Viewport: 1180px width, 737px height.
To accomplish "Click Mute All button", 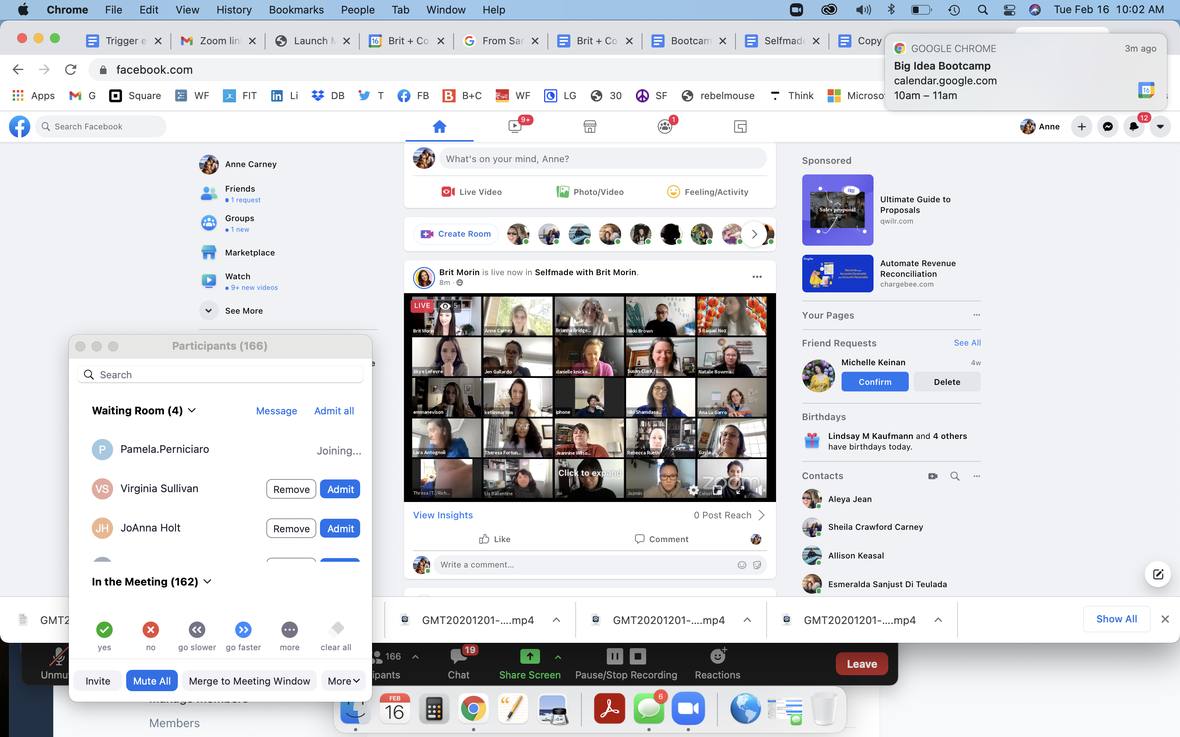I will point(152,681).
